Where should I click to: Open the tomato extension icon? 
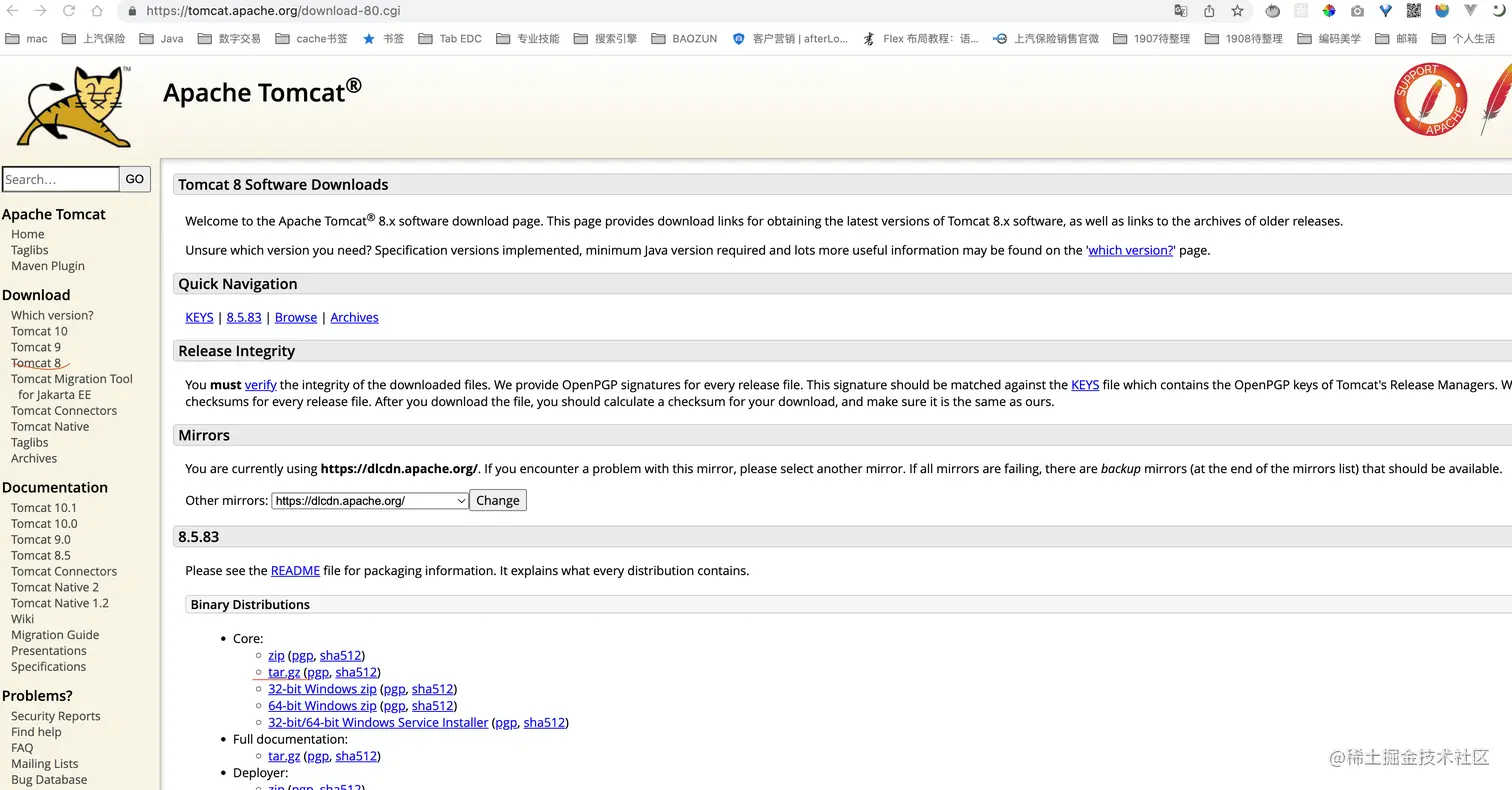[x=1272, y=11]
